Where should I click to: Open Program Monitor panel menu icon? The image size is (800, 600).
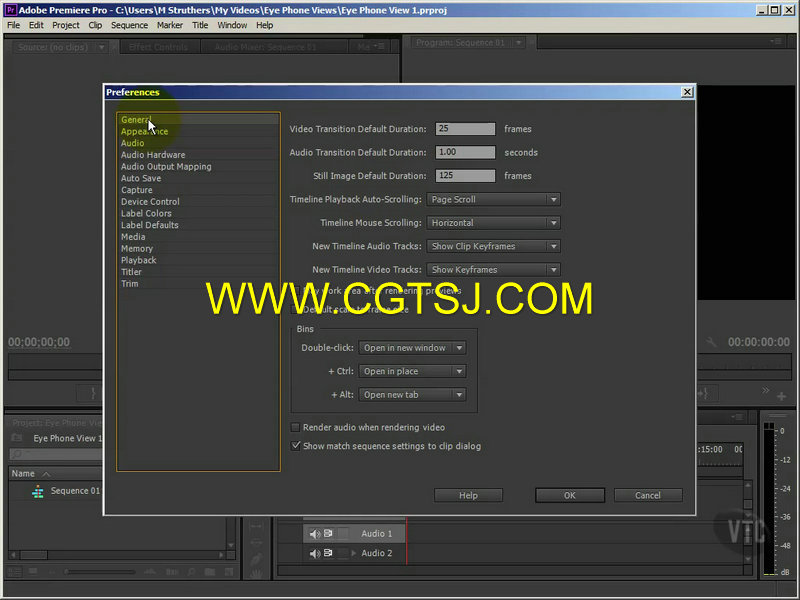tap(776, 41)
